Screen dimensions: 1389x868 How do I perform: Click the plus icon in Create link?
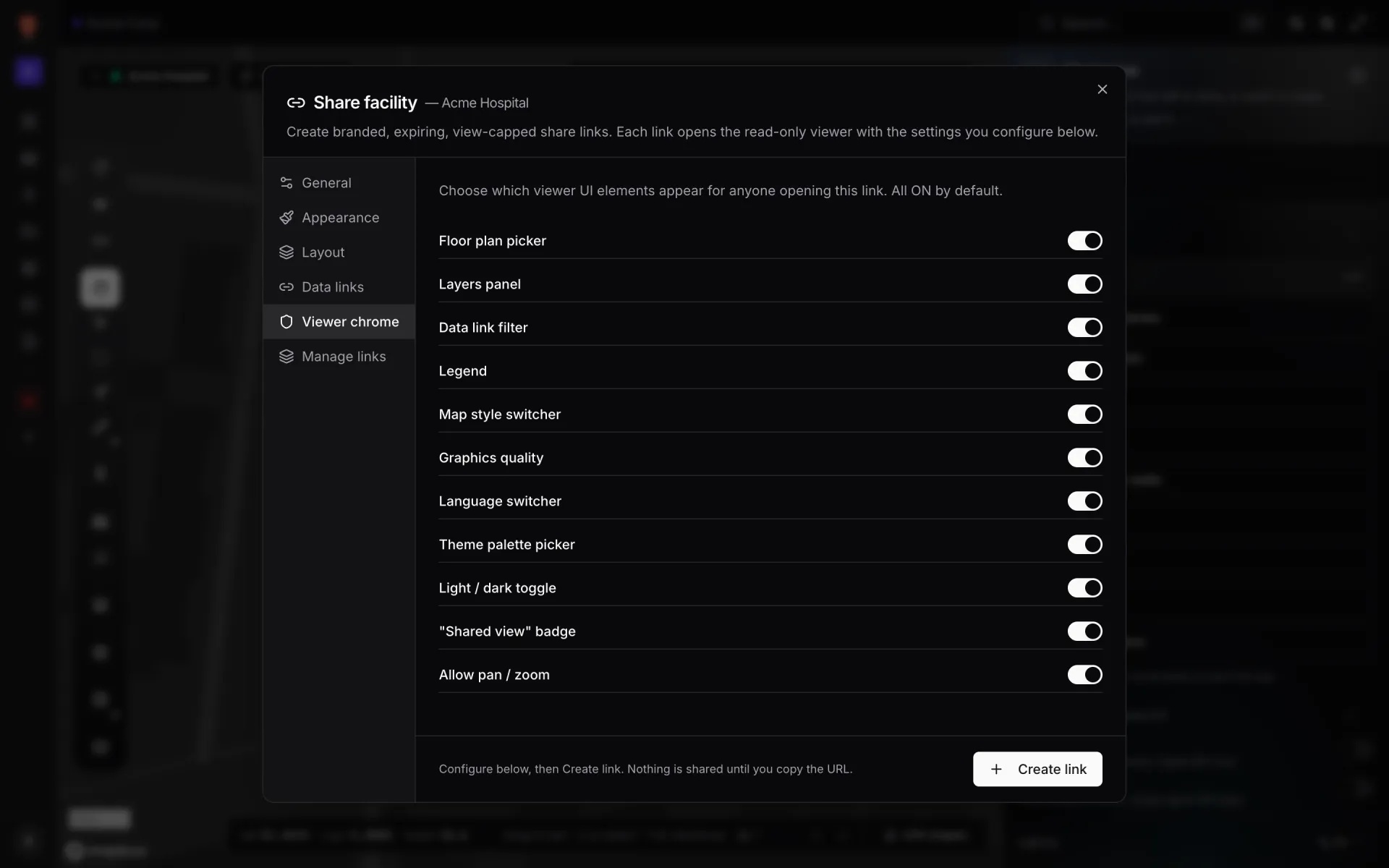996,769
